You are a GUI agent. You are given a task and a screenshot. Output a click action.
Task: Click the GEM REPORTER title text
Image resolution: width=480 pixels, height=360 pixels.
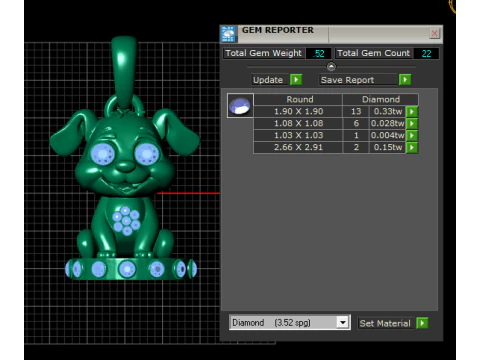(278, 30)
